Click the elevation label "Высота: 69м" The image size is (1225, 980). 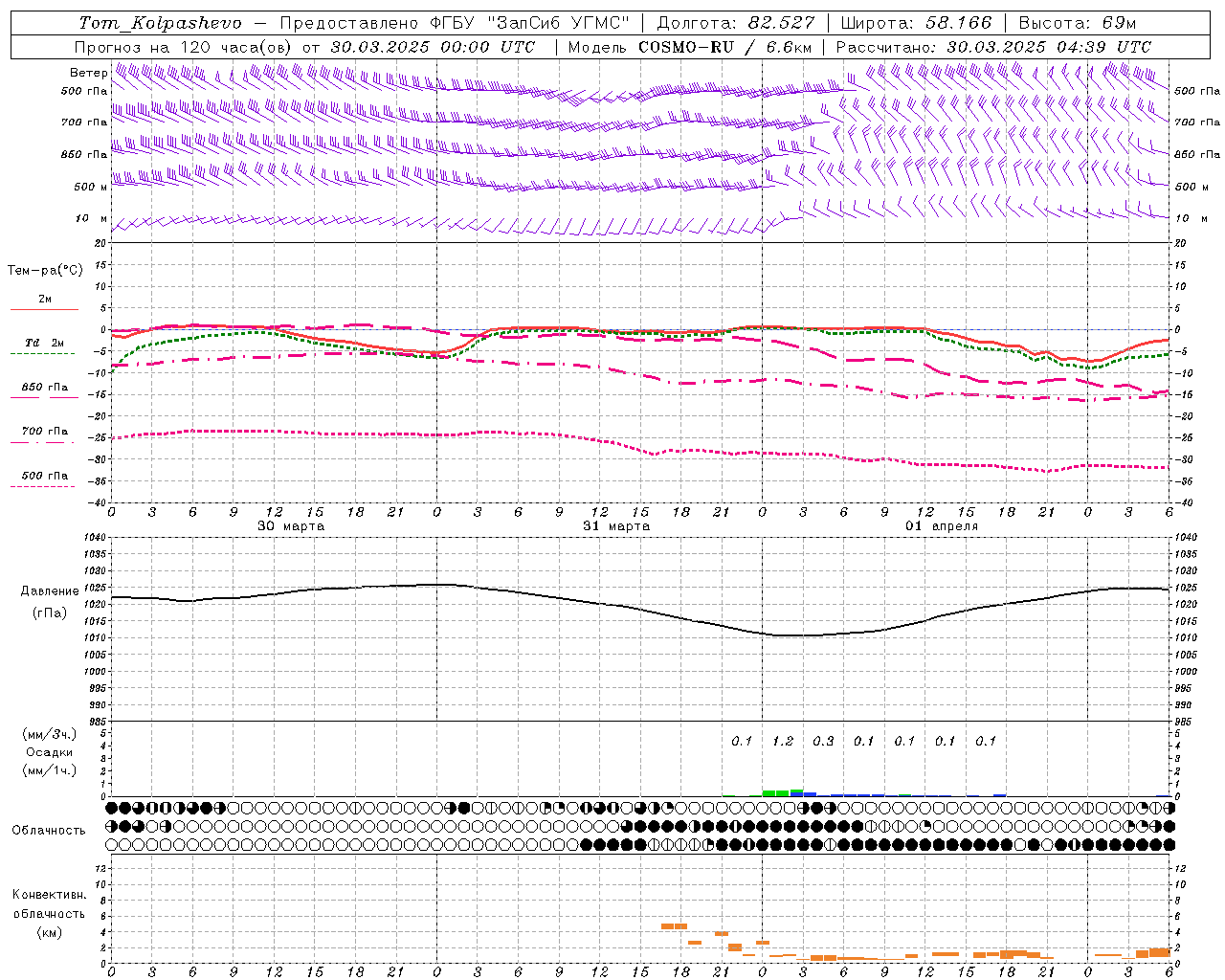1078,23
